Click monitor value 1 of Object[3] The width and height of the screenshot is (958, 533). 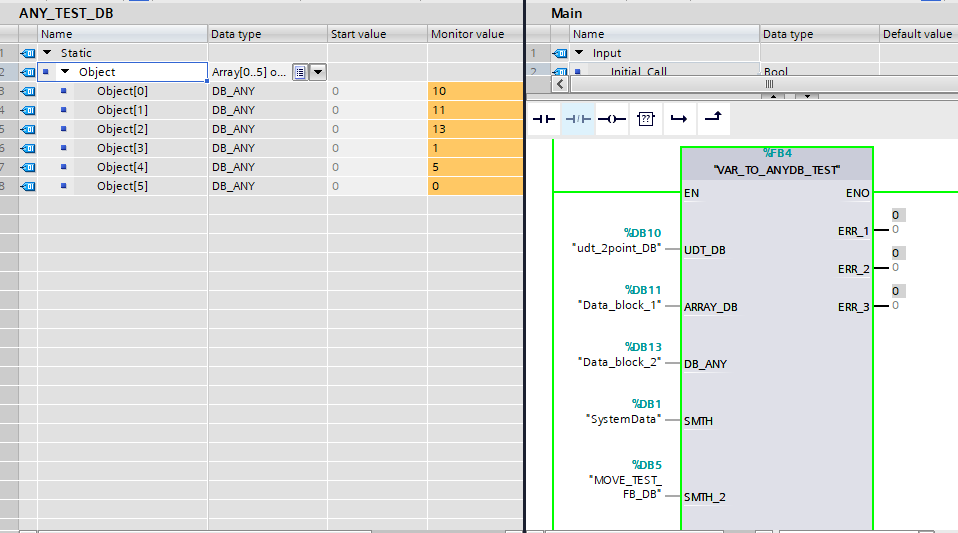[475, 148]
